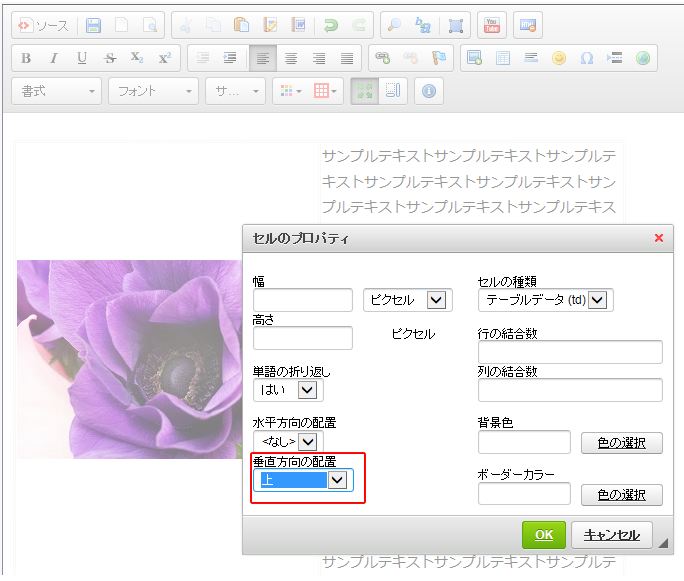684x581 pixels.
Task: Click the insert link chain icon
Action: tap(381, 58)
